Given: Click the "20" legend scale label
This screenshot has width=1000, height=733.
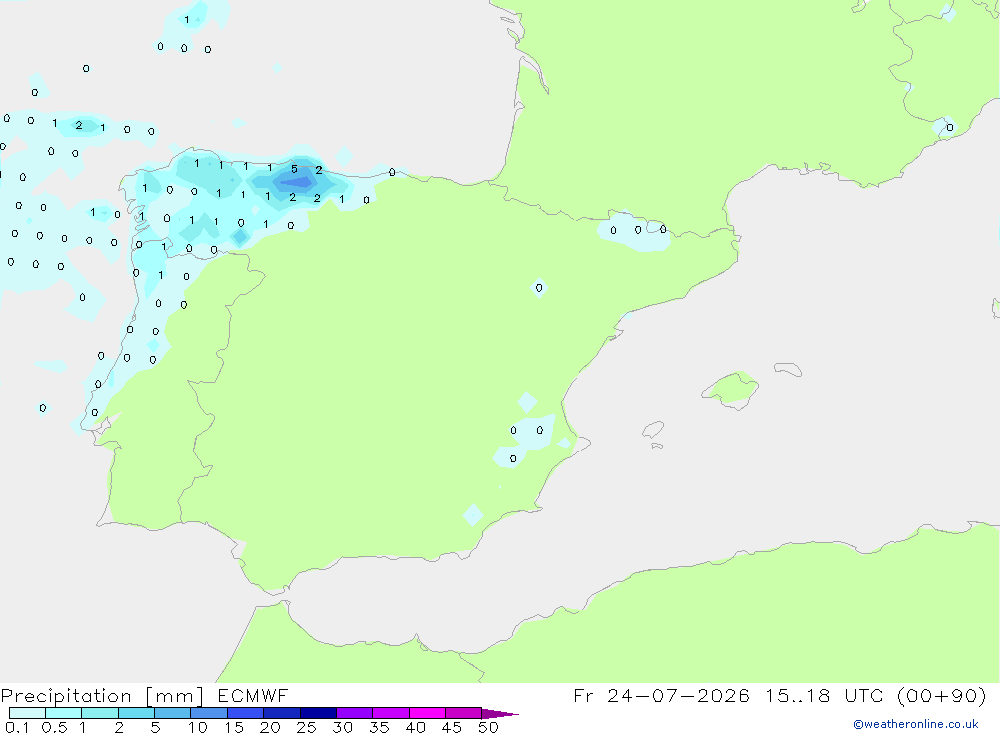Looking at the screenshot, I should [270, 727].
